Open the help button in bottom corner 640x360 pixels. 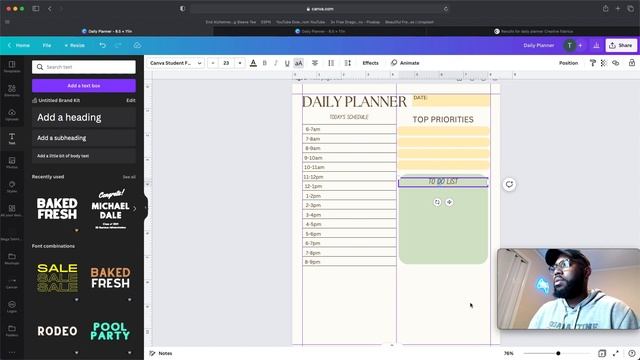tap(632, 353)
